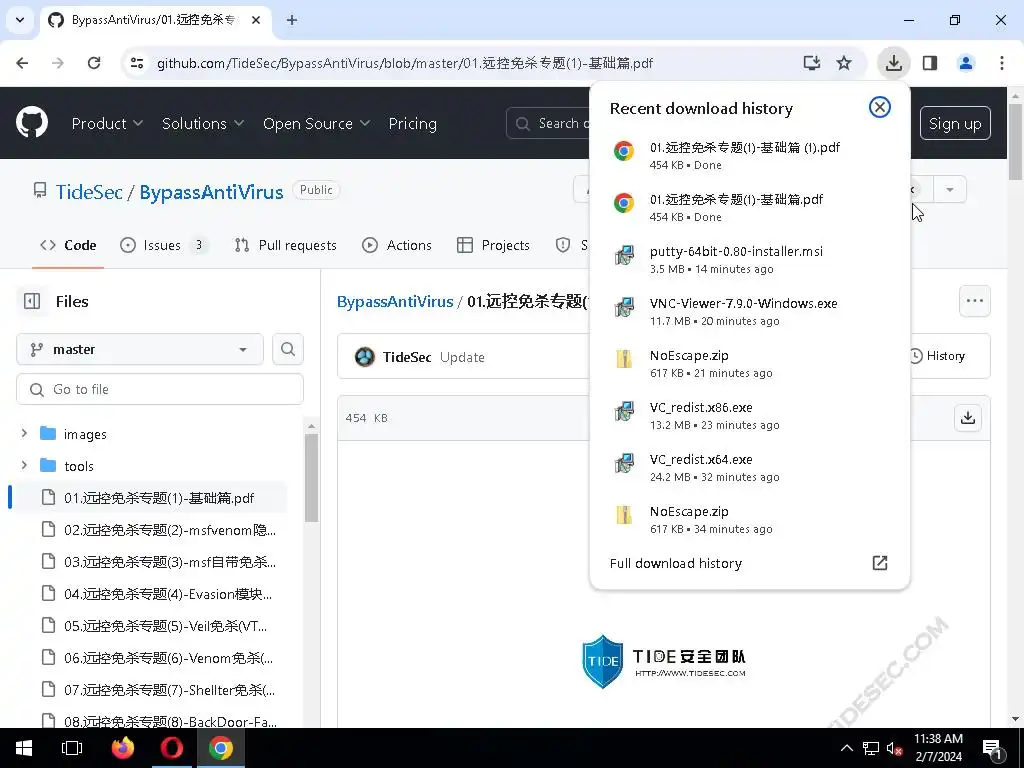Open a new browser tab
The width and height of the screenshot is (1024, 768).
pyautogui.click(x=292, y=20)
